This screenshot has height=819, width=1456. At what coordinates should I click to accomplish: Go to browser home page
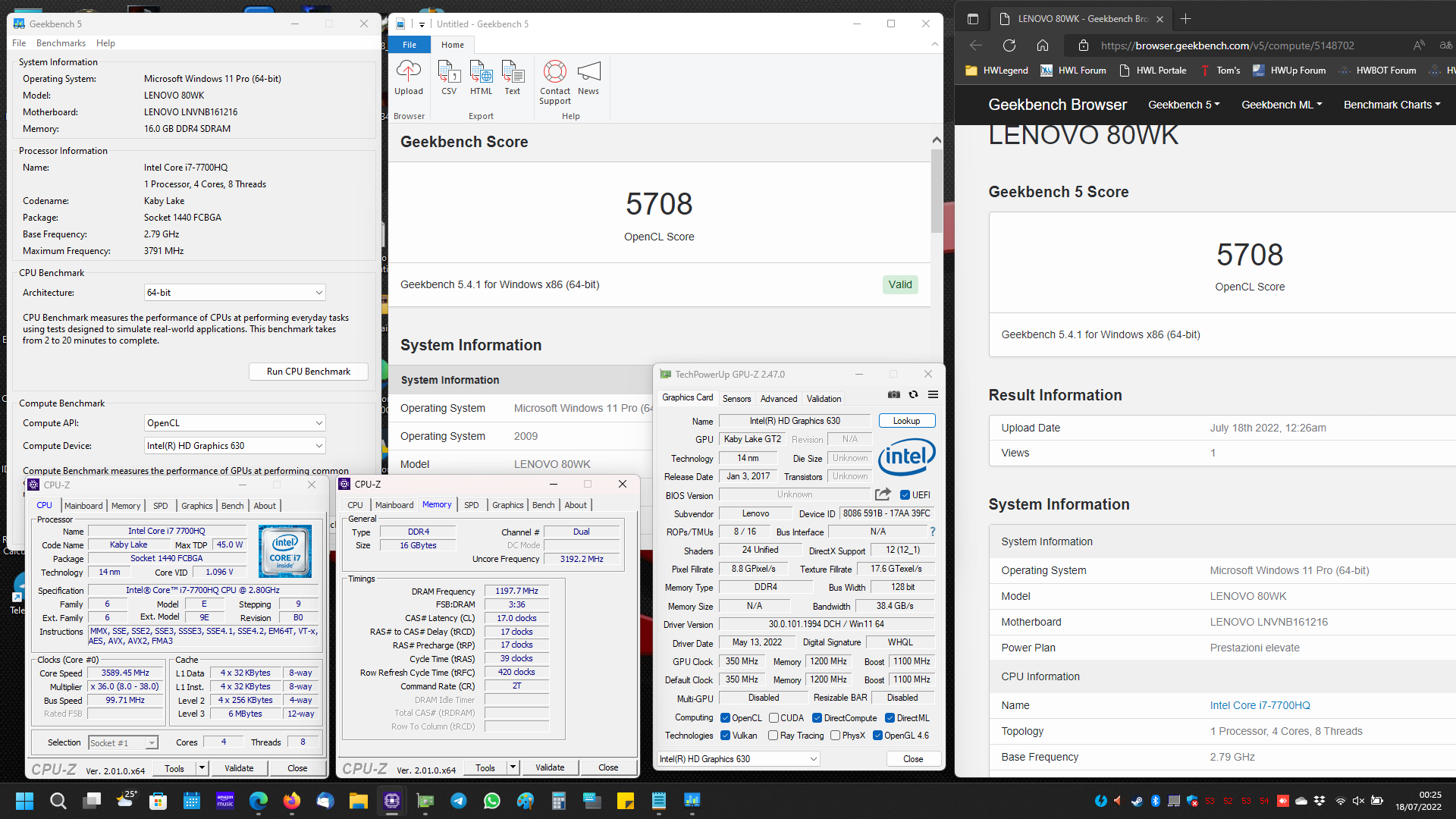[x=1043, y=45]
